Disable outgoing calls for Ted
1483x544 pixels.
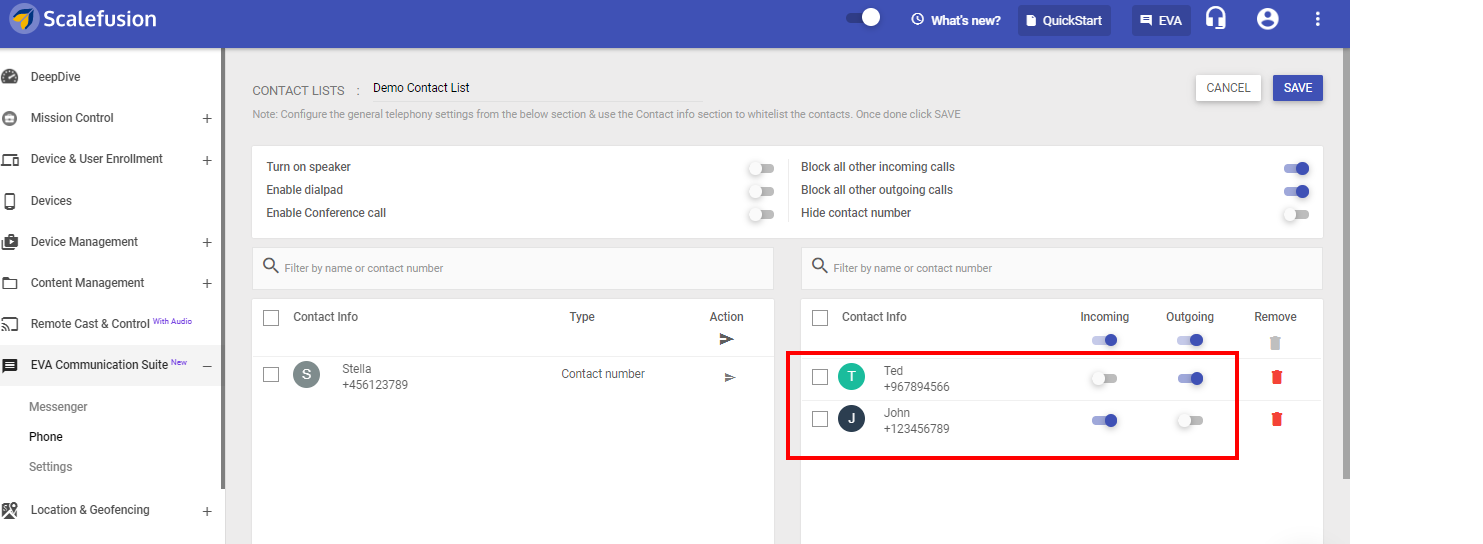1190,379
